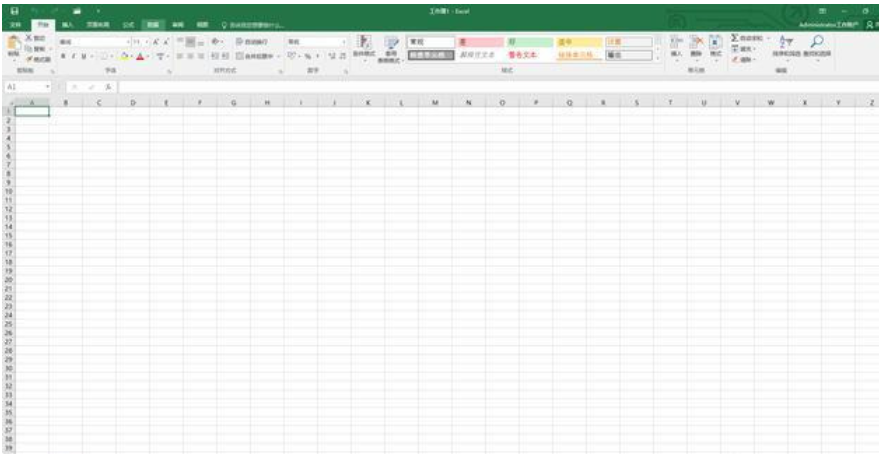Viewport: 879px width, 456px height.
Task: Expand the Name Box dropdown arrow
Action: (48, 87)
